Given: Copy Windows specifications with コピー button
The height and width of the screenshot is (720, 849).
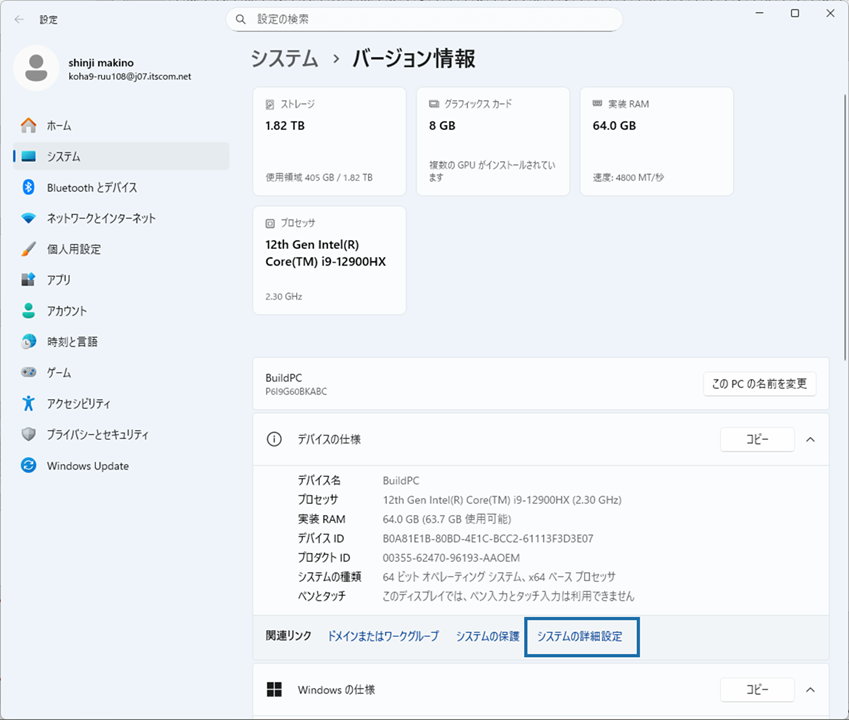Looking at the screenshot, I should (757, 690).
